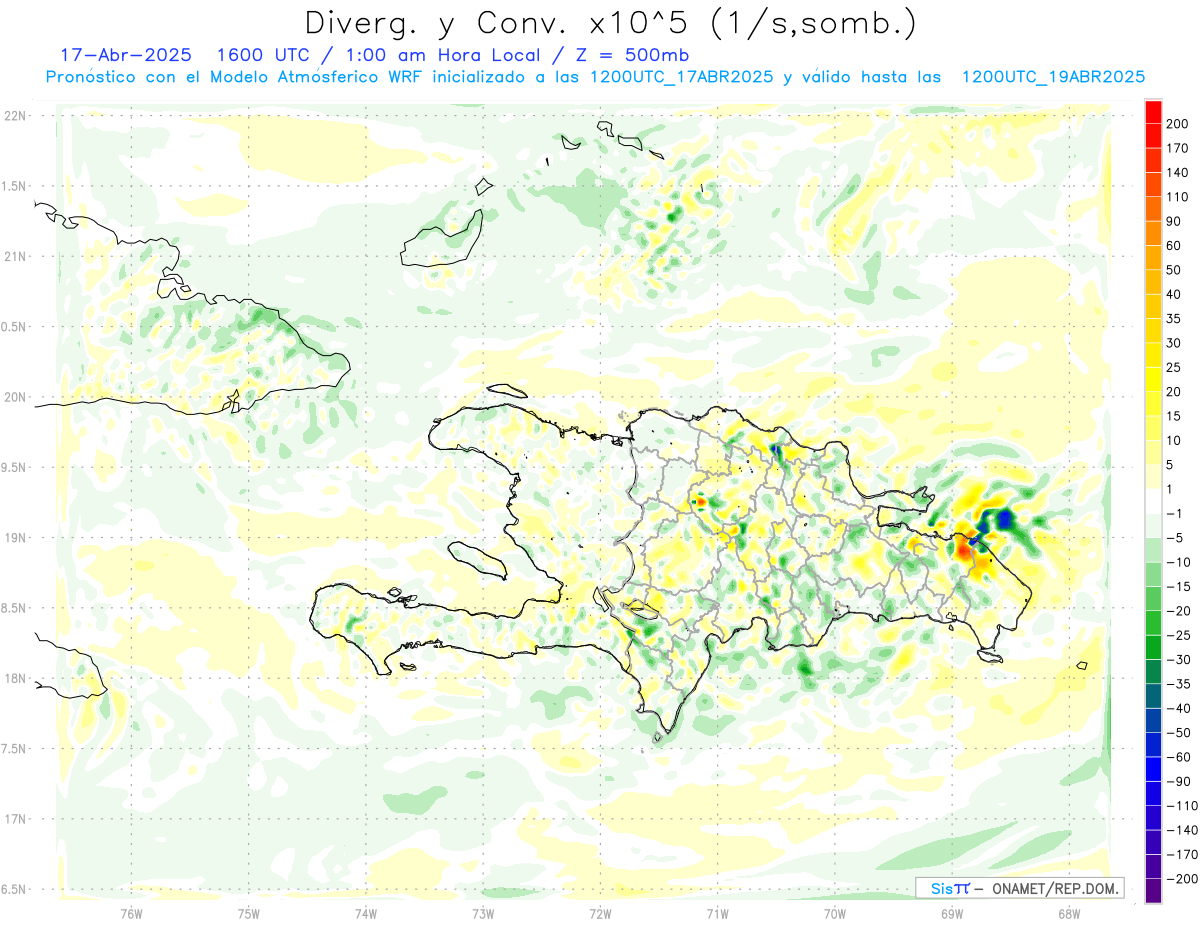The width and height of the screenshot is (1200, 927).
Task: Click the colorbar segment between 170 and 200
Action: tap(1153, 135)
